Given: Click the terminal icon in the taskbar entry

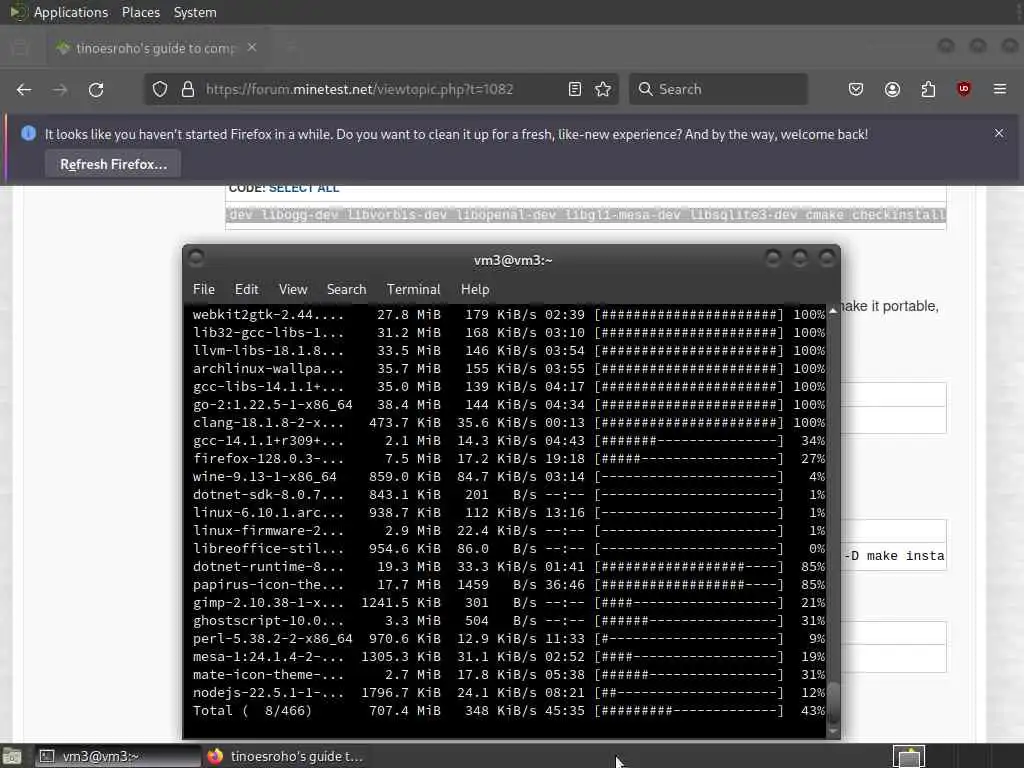Looking at the screenshot, I should [46, 756].
